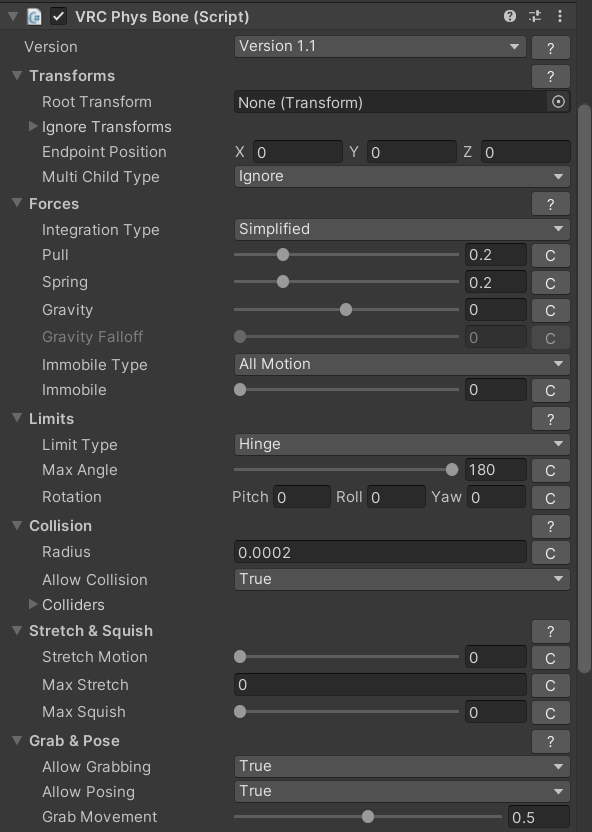Click the Stretch Motion curve C button

pyautogui.click(x=551, y=658)
